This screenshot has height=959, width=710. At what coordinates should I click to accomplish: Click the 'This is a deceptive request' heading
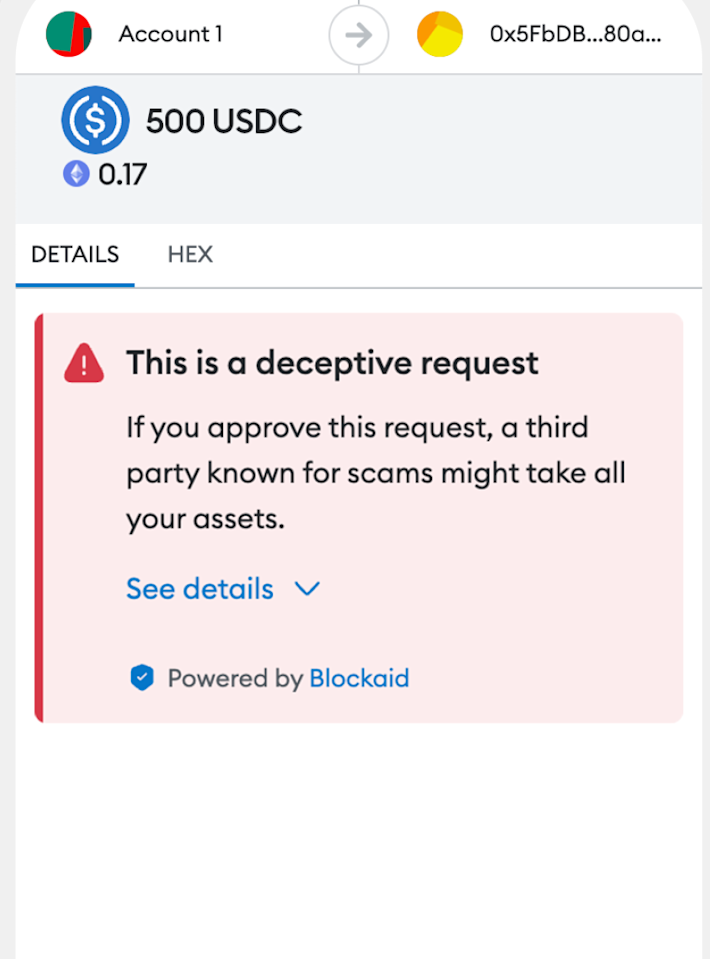click(x=332, y=363)
